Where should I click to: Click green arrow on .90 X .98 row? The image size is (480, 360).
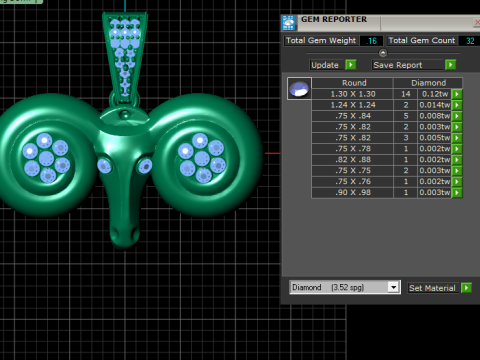click(x=457, y=192)
